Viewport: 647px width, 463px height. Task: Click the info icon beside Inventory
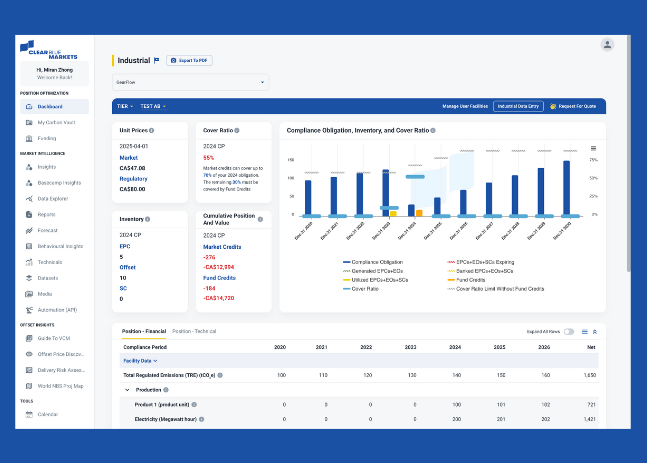pyautogui.click(x=148, y=218)
